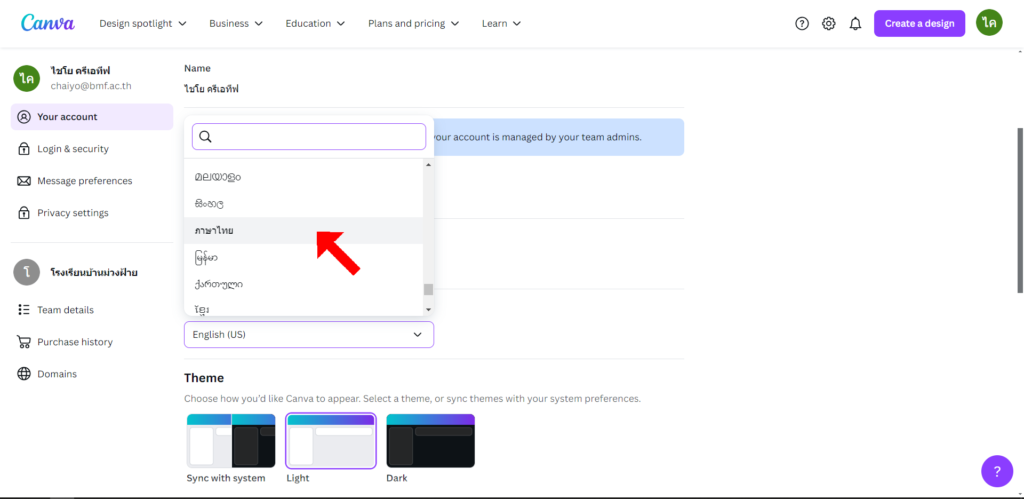
Task: Expand the Education menu
Action: 316,24
